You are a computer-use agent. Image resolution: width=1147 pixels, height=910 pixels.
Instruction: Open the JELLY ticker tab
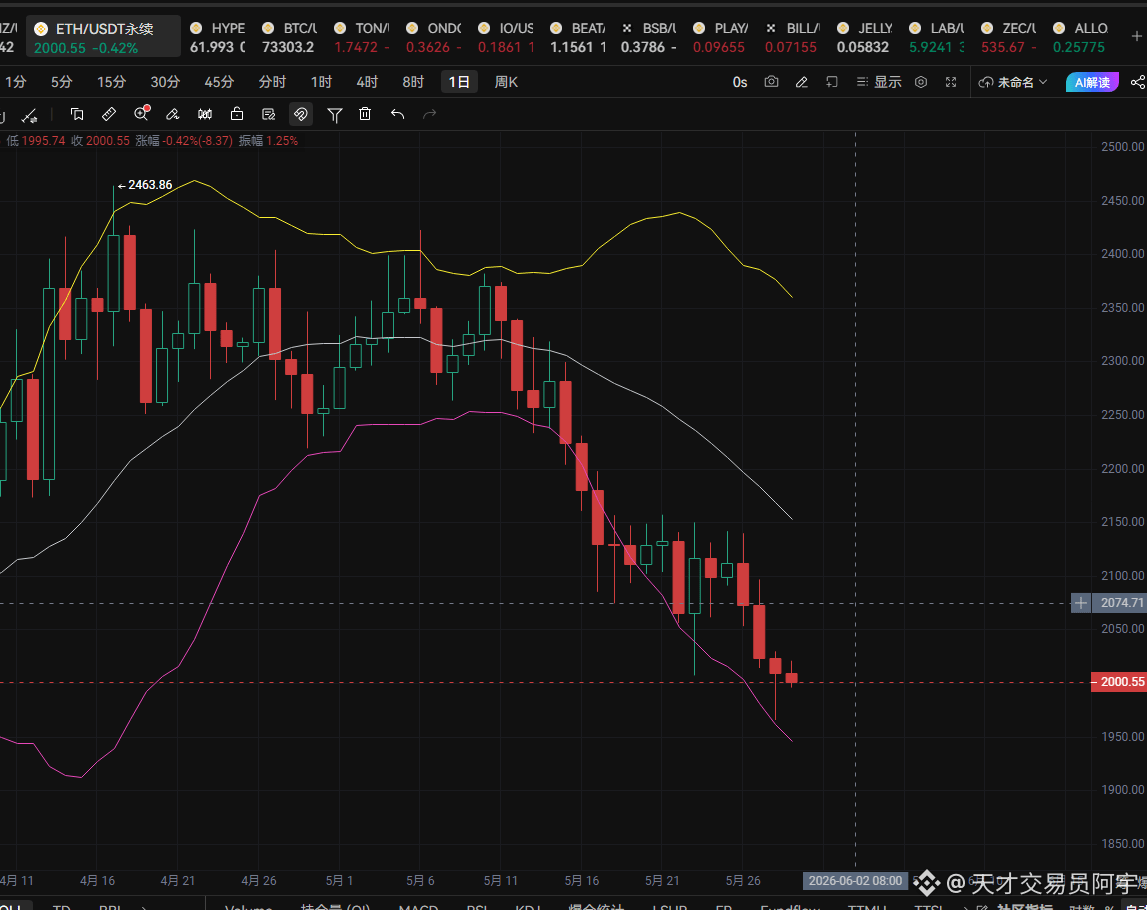click(x=865, y=37)
